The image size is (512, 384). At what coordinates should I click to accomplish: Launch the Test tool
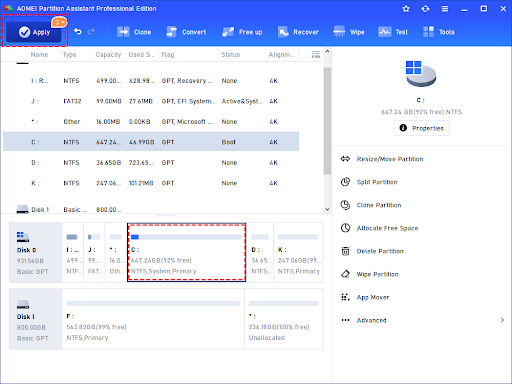coord(393,32)
